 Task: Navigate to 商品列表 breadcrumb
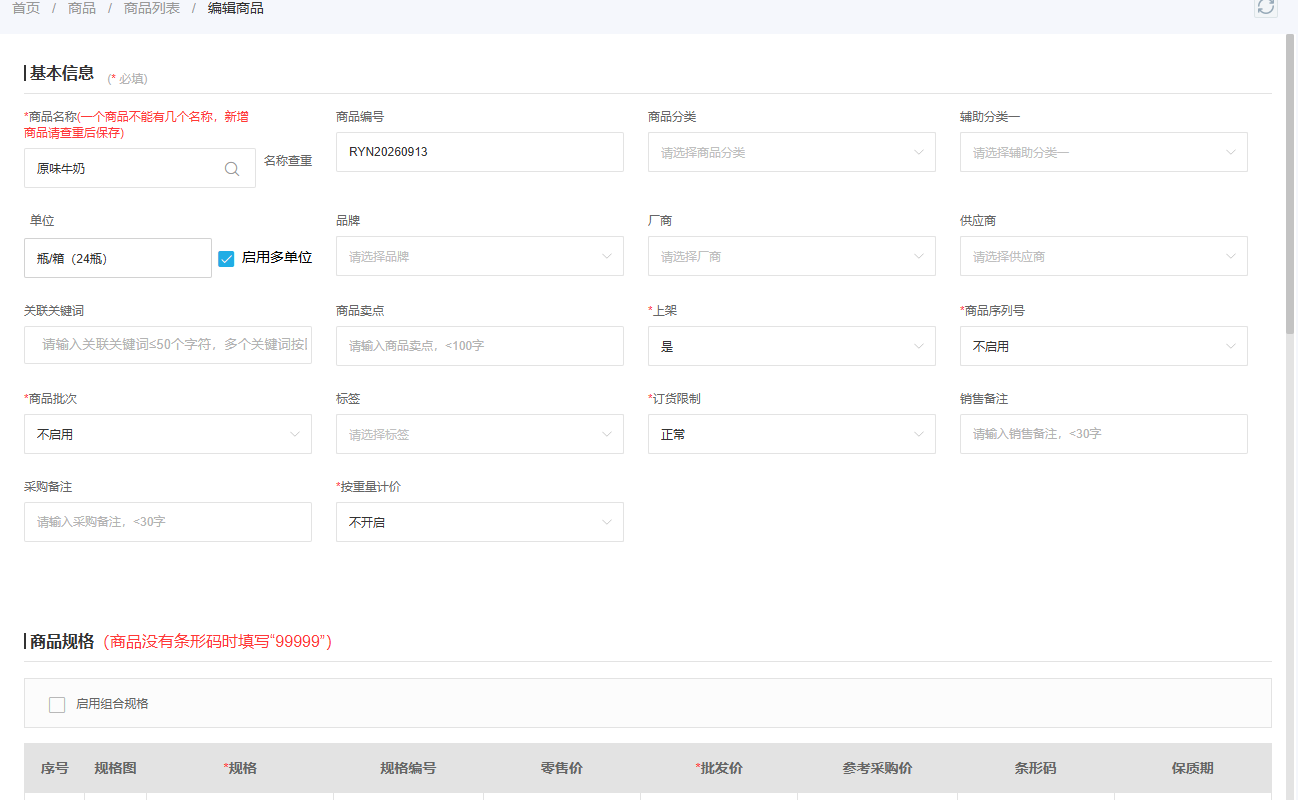pyautogui.click(x=152, y=8)
